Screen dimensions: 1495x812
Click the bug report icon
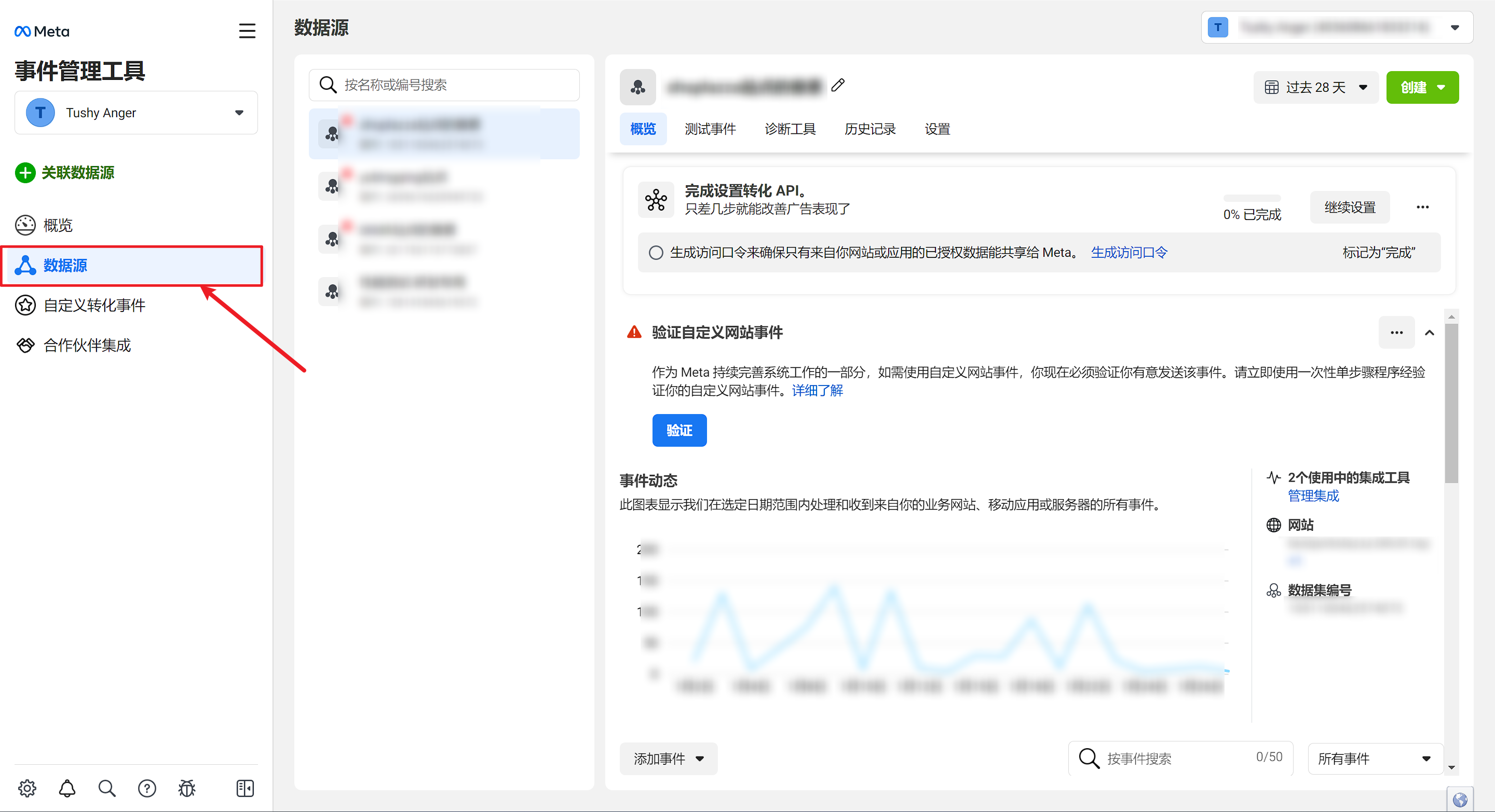[x=187, y=788]
